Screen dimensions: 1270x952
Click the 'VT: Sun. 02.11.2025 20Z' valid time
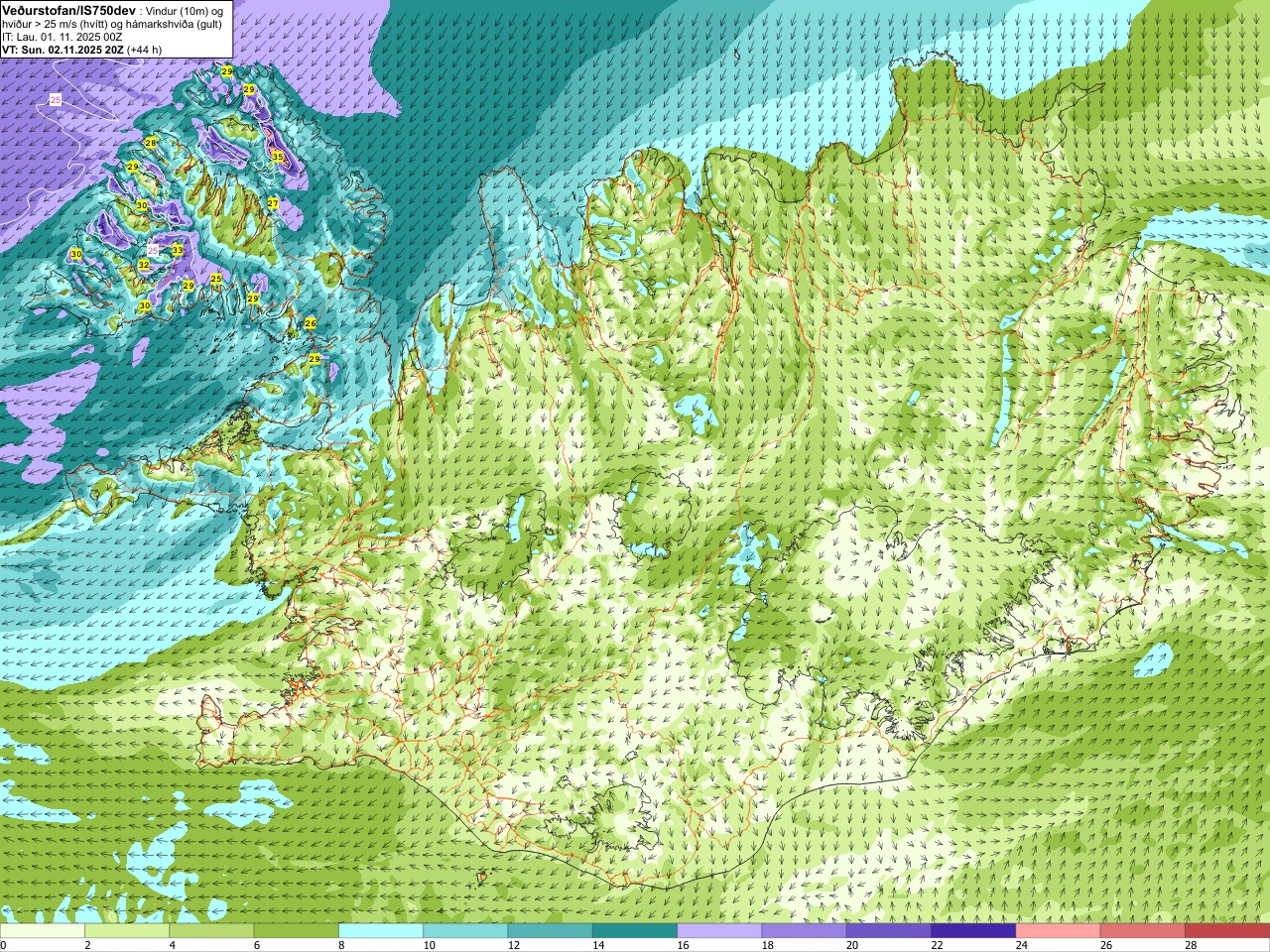[x=63, y=50]
